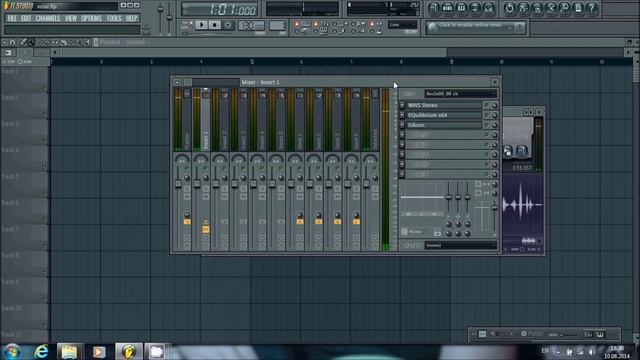Open the mixer OUT output dropdown
Screen dimensions: 640x360
(460, 245)
